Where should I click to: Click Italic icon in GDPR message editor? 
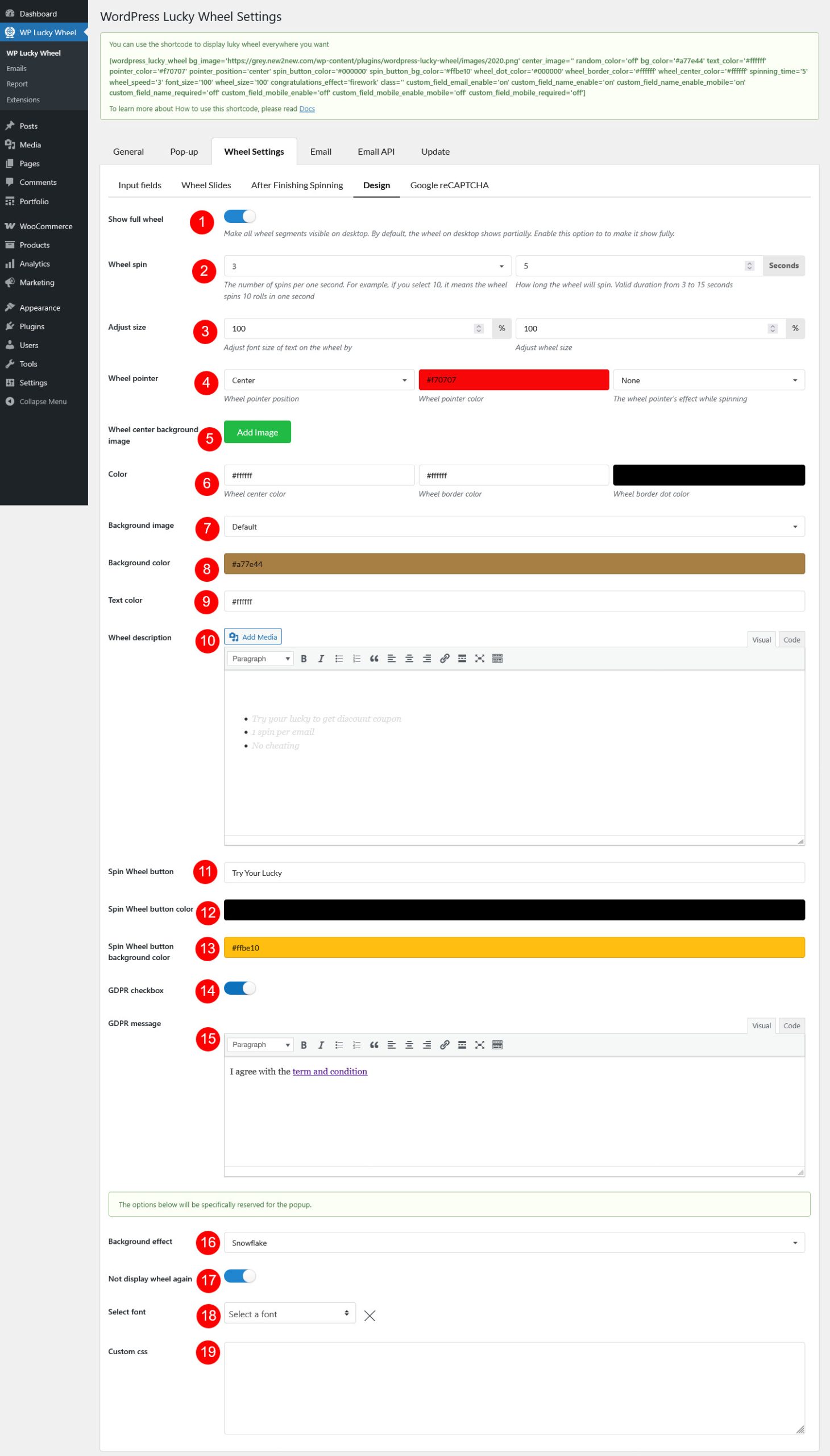click(x=321, y=1045)
